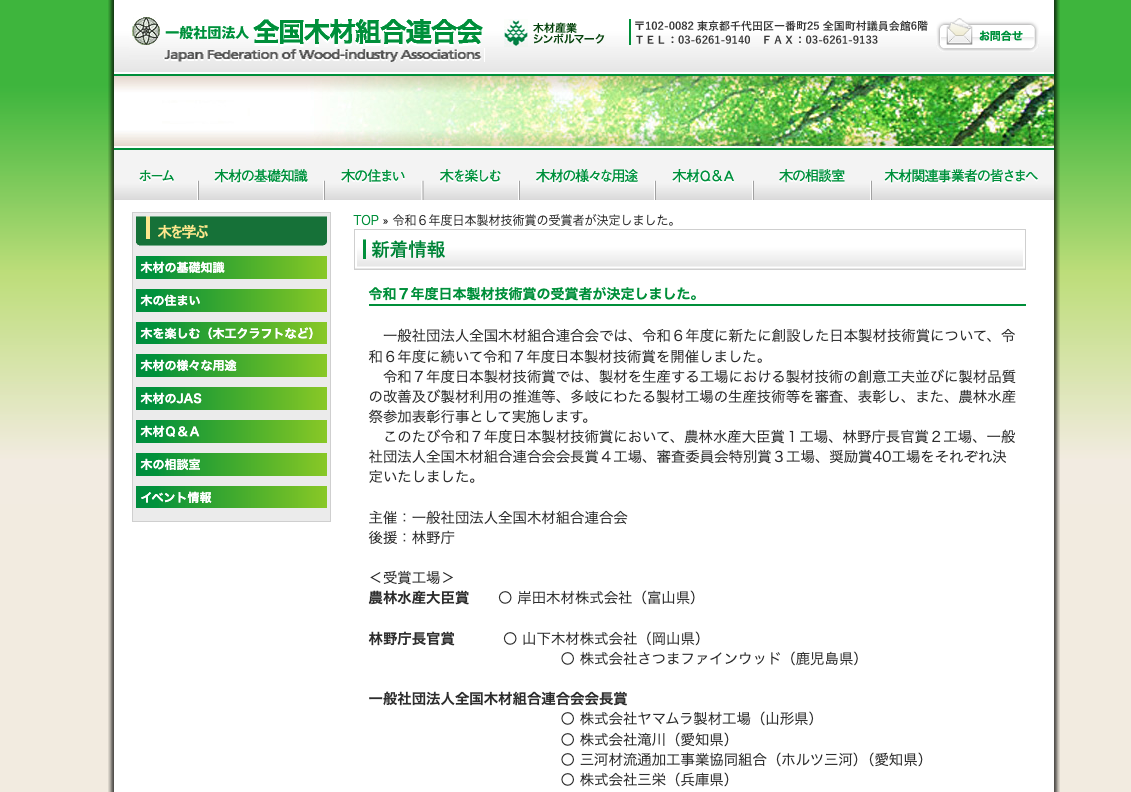This screenshot has width=1131, height=792.
Task: Go to 木の住まい top menu
Action: 373,176
